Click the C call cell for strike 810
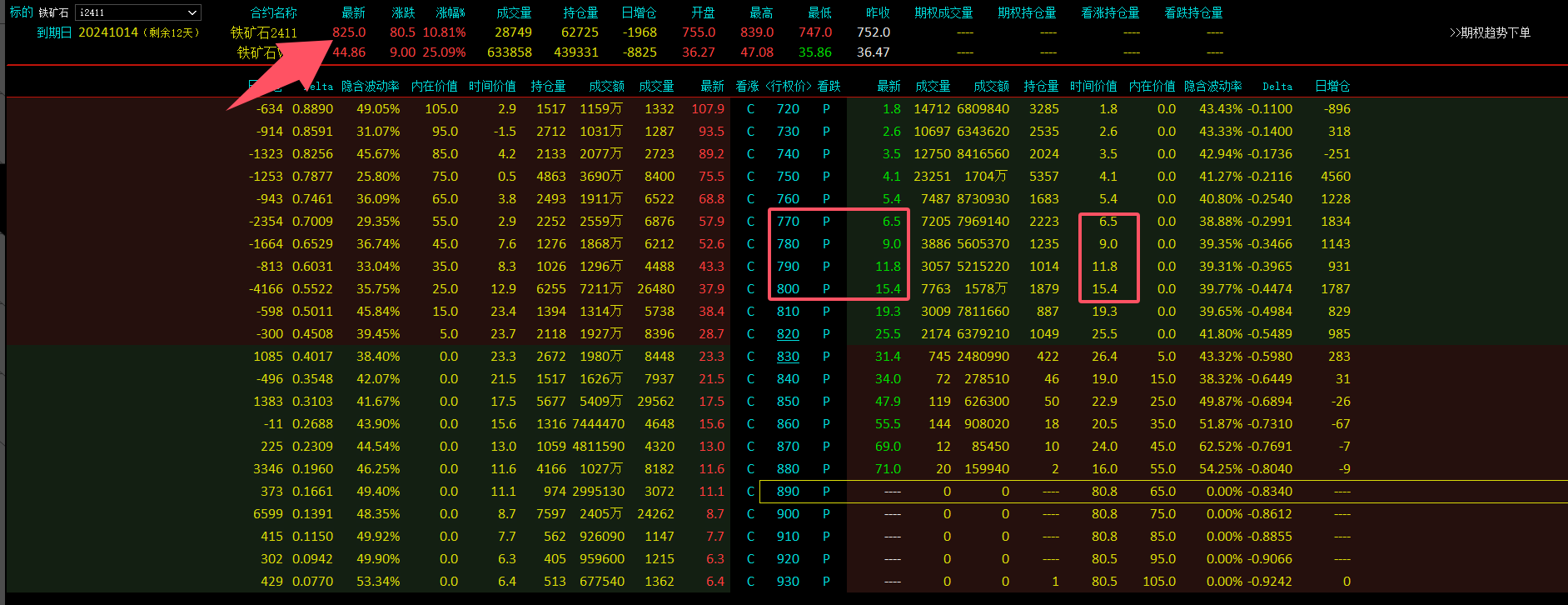 pos(750,312)
